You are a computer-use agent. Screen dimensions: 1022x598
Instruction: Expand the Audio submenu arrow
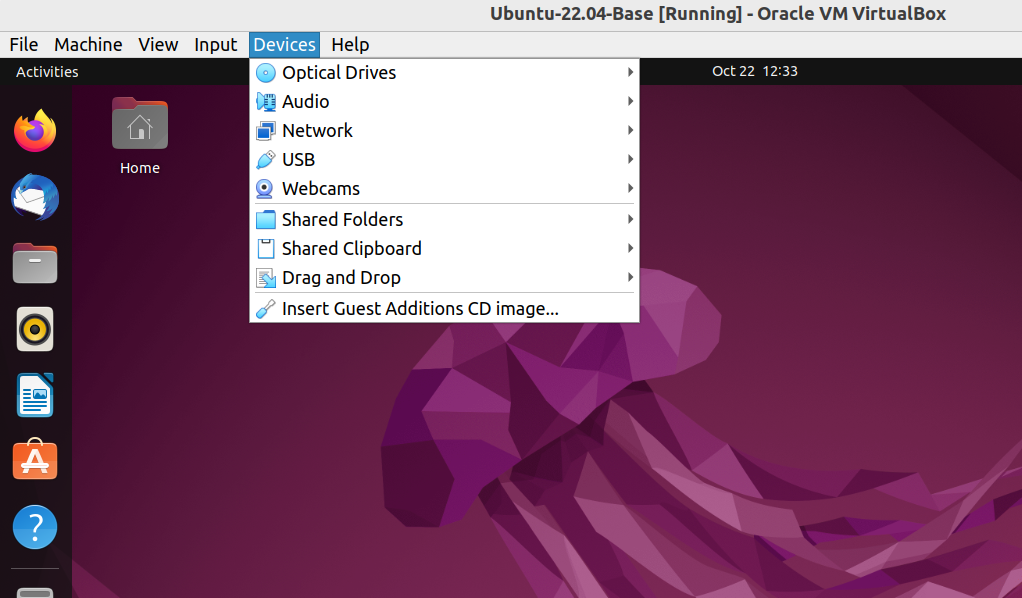click(x=630, y=101)
